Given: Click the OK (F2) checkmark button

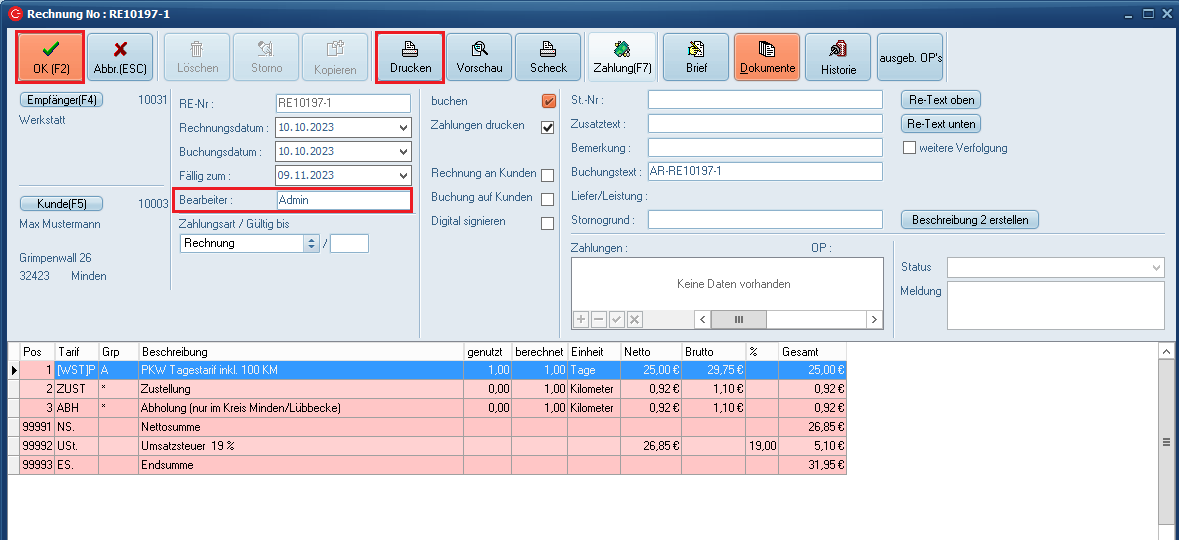Looking at the screenshot, I should 51,57.
